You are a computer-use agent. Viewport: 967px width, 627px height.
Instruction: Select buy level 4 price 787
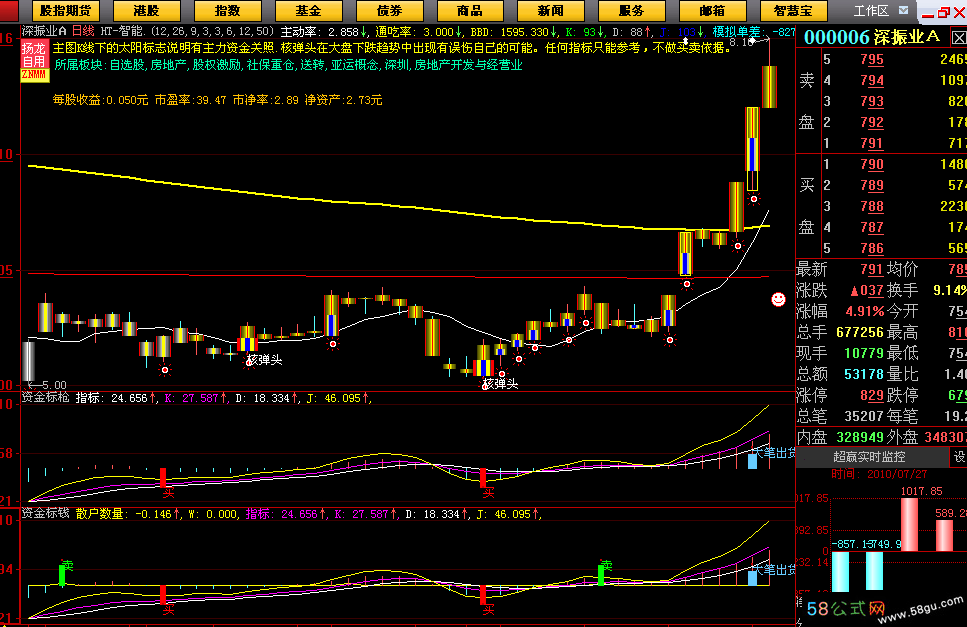click(871, 227)
